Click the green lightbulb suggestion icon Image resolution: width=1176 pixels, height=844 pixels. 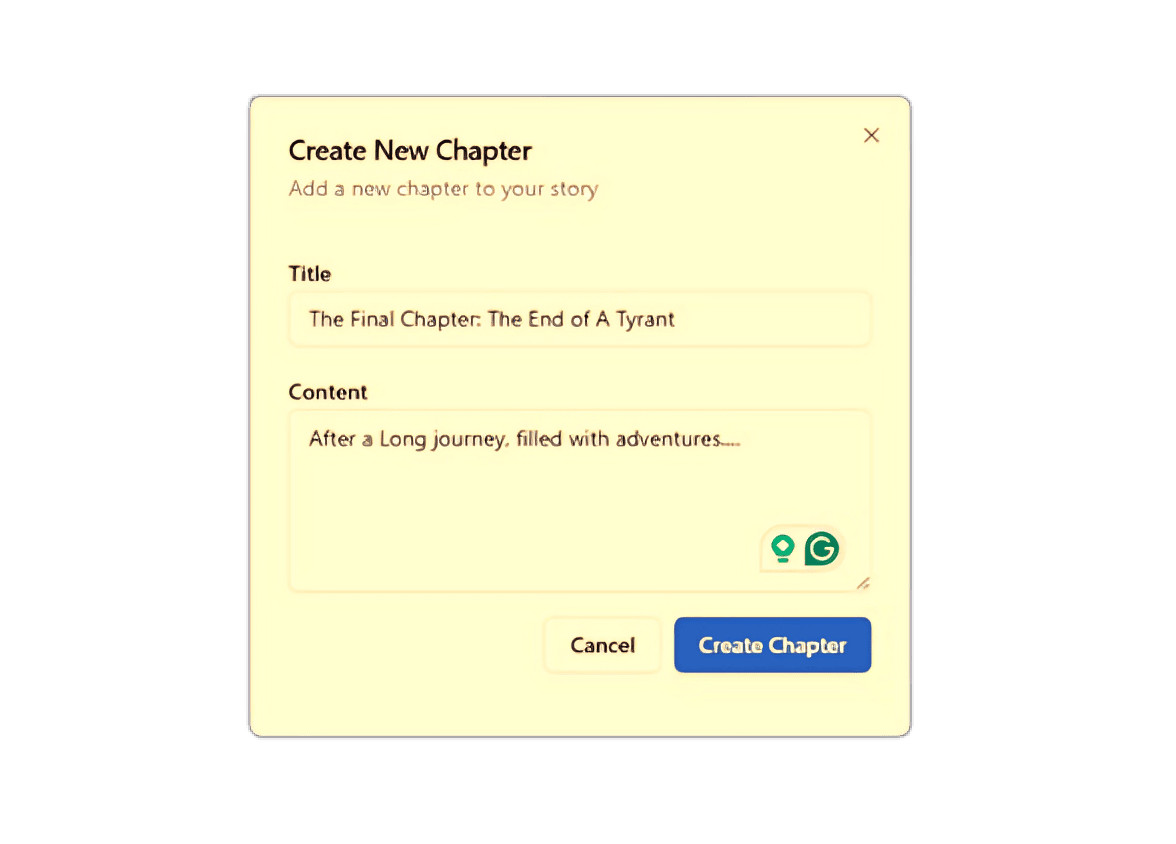point(782,548)
